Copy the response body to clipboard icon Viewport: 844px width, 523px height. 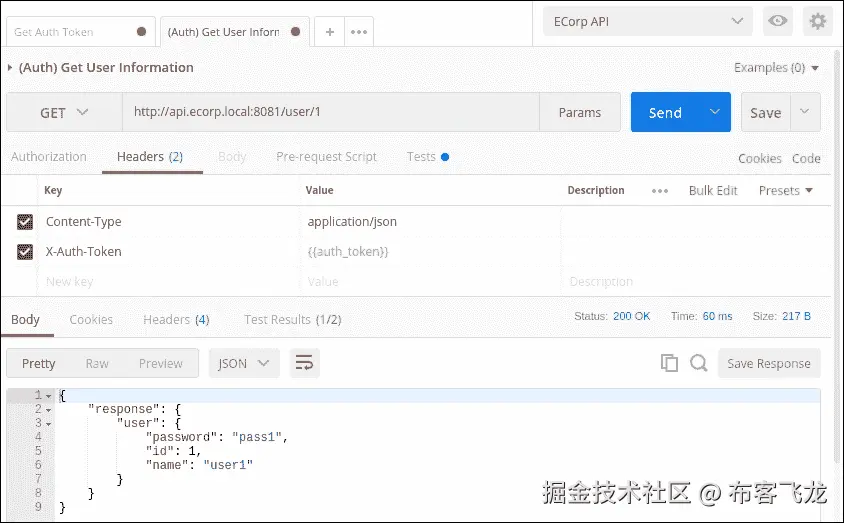click(x=669, y=363)
